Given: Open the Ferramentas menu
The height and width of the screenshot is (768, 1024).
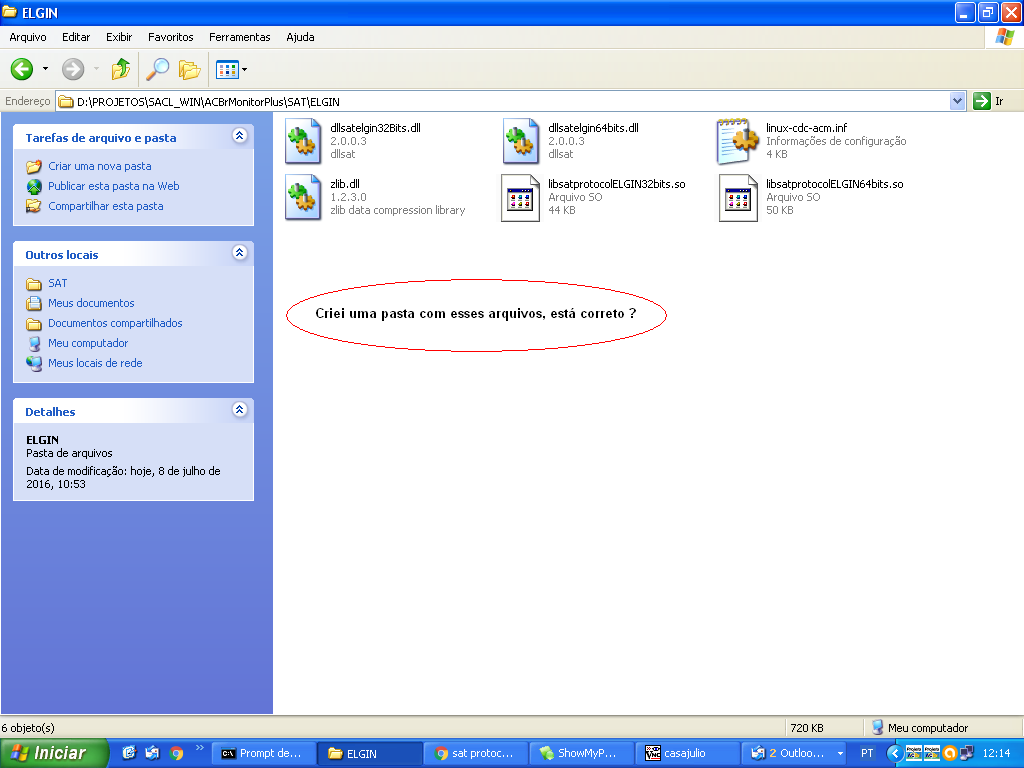Looking at the screenshot, I should [240, 37].
